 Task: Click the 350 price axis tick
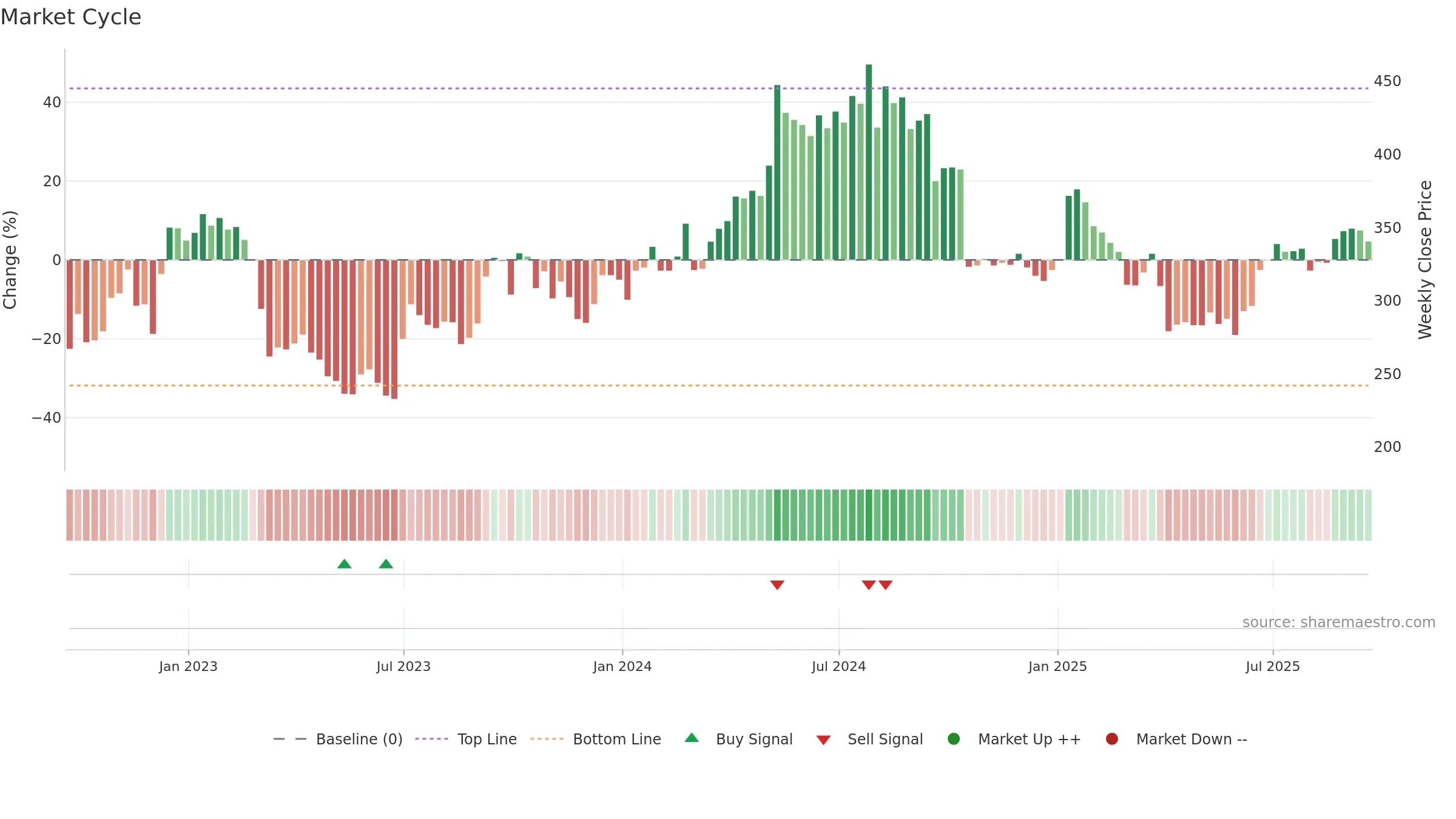[1387, 228]
